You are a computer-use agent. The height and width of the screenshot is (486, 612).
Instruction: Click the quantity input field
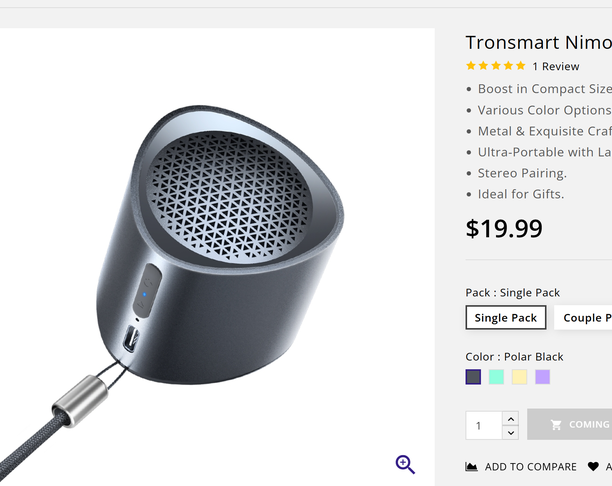(x=483, y=425)
